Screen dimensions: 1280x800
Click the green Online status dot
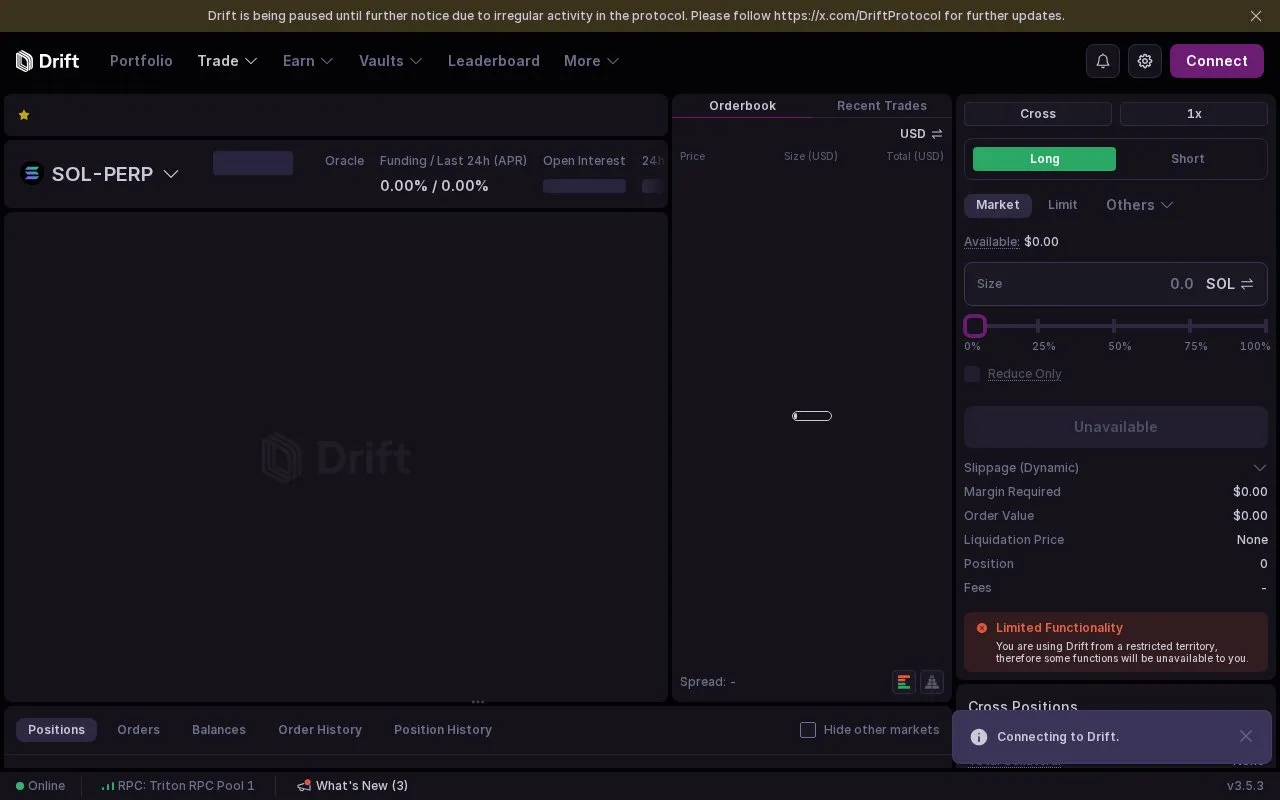coord(20,786)
